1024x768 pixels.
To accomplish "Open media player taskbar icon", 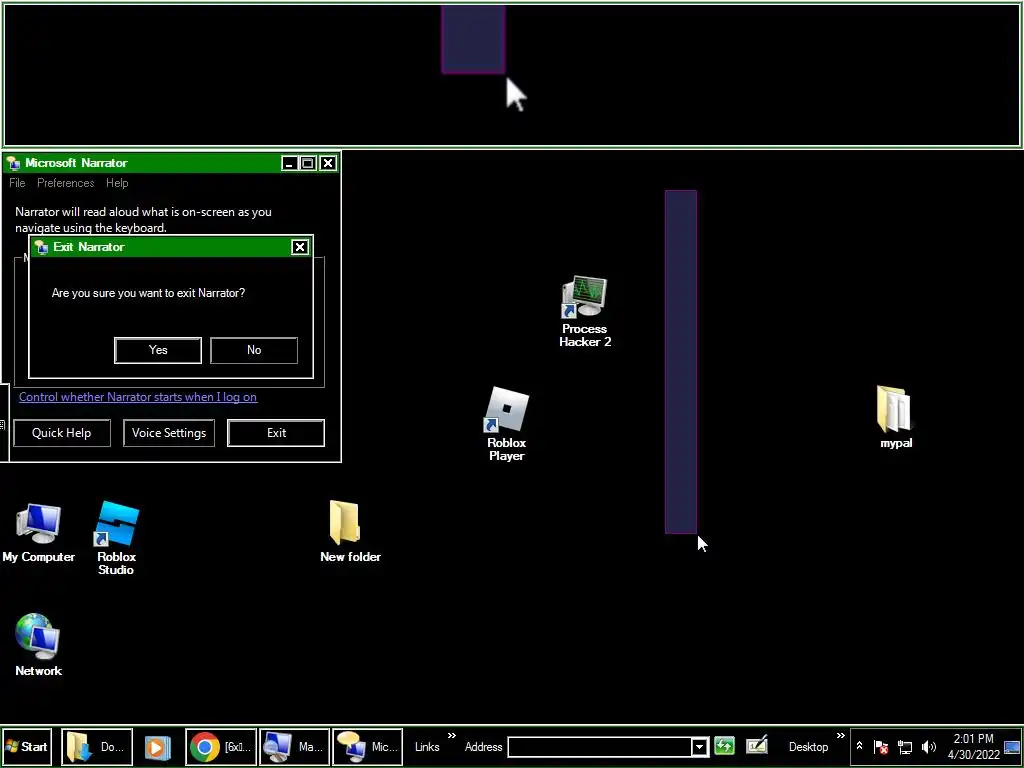I will coord(157,747).
